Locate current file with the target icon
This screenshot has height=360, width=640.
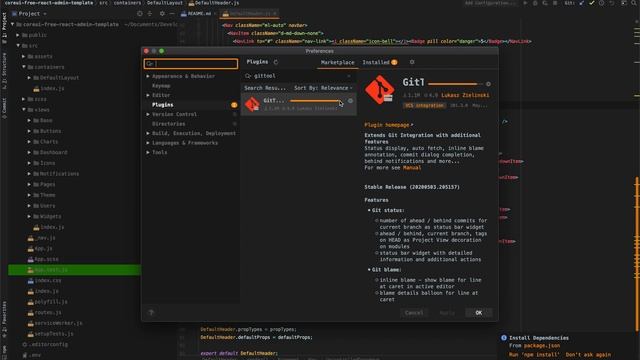pos(140,13)
